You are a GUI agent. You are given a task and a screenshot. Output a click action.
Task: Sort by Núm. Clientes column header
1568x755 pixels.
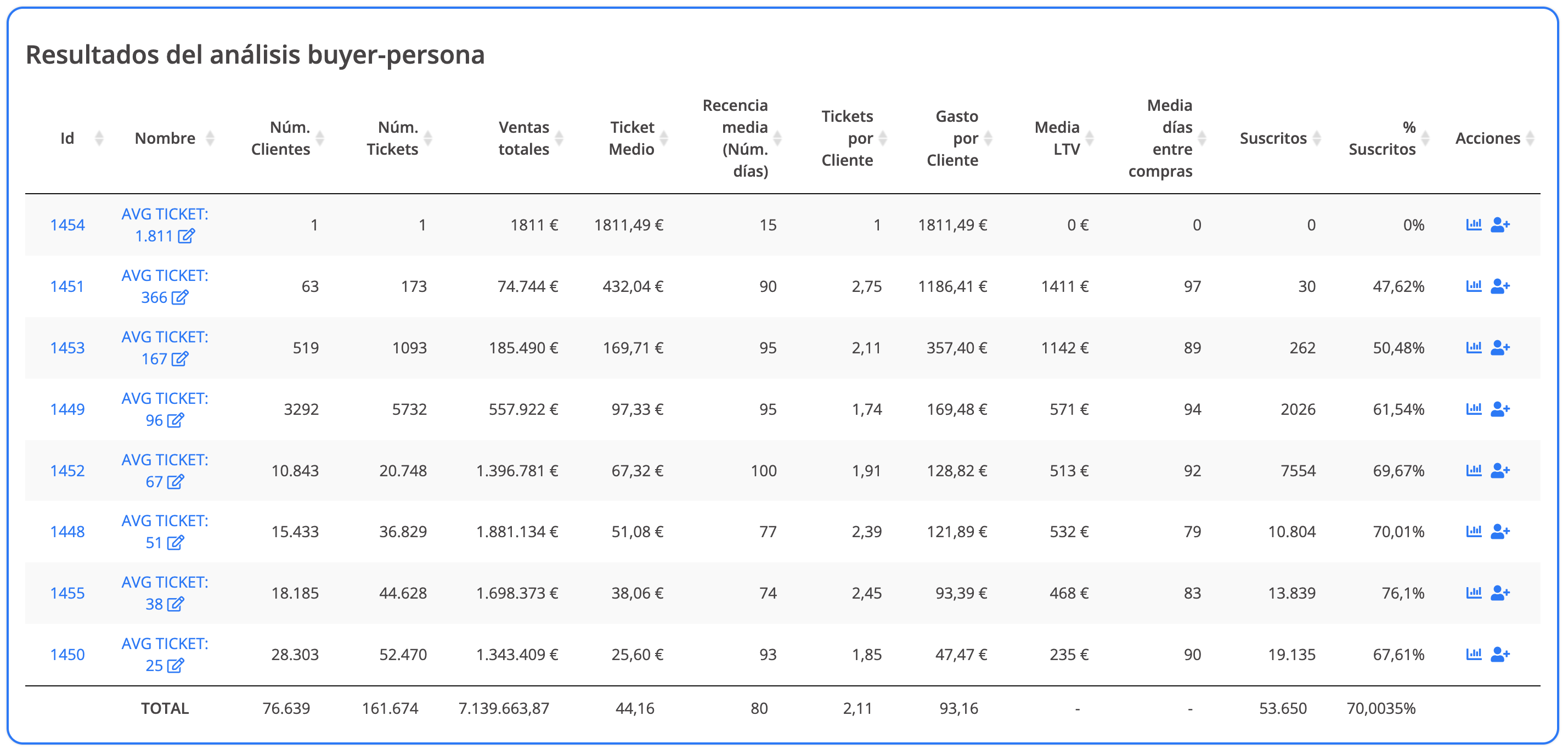[x=319, y=138]
